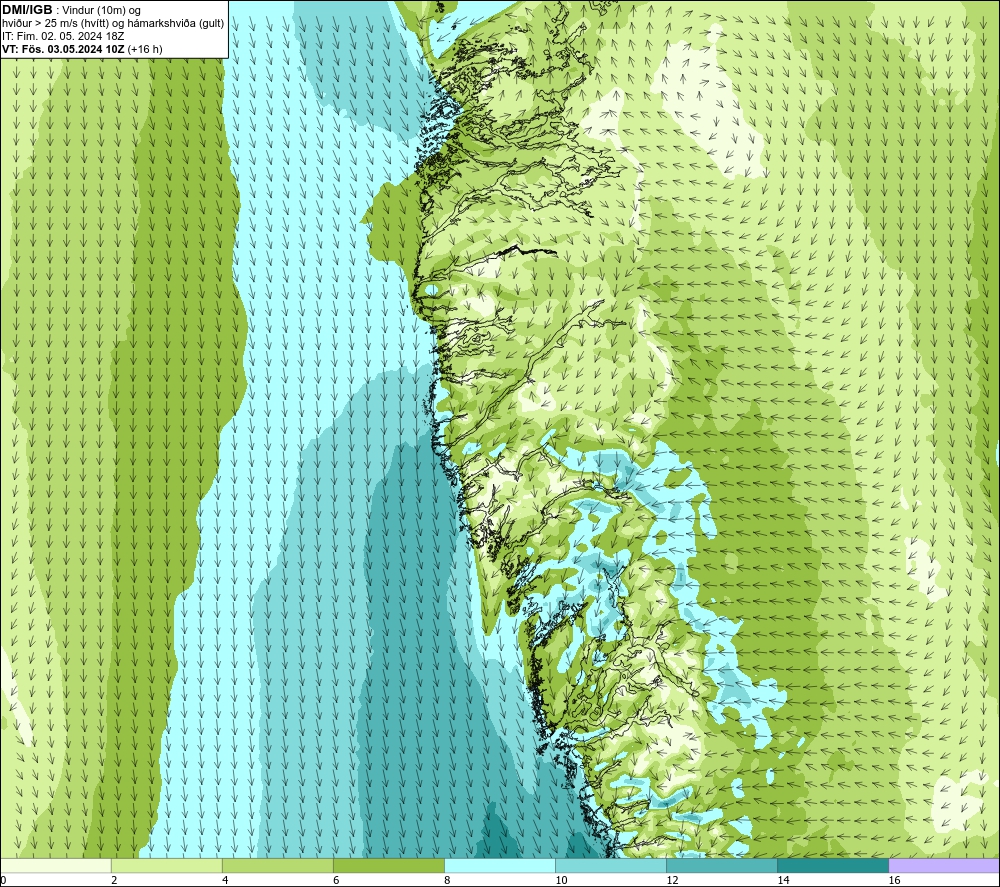Select the 10–12 m/s turquoise swatch
The height and width of the screenshot is (887, 1000).
click(x=610, y=865)
